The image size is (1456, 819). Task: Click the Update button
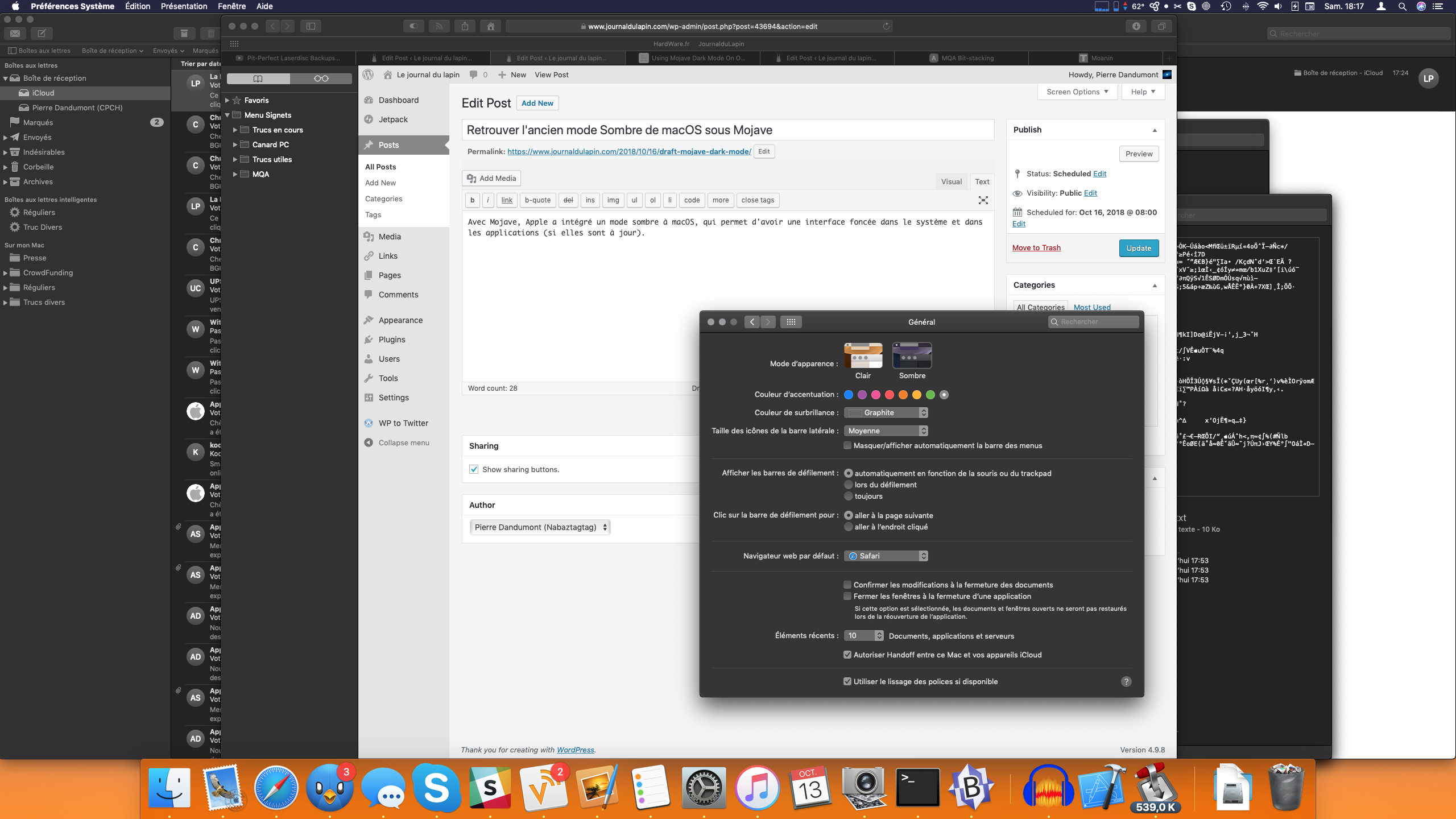1139,248
